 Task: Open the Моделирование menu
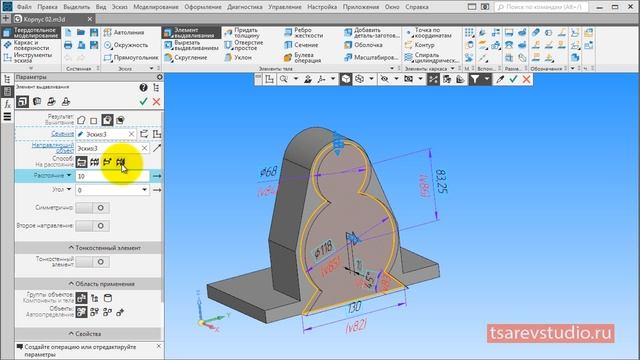pyautogui.click(x=156, y=7)
